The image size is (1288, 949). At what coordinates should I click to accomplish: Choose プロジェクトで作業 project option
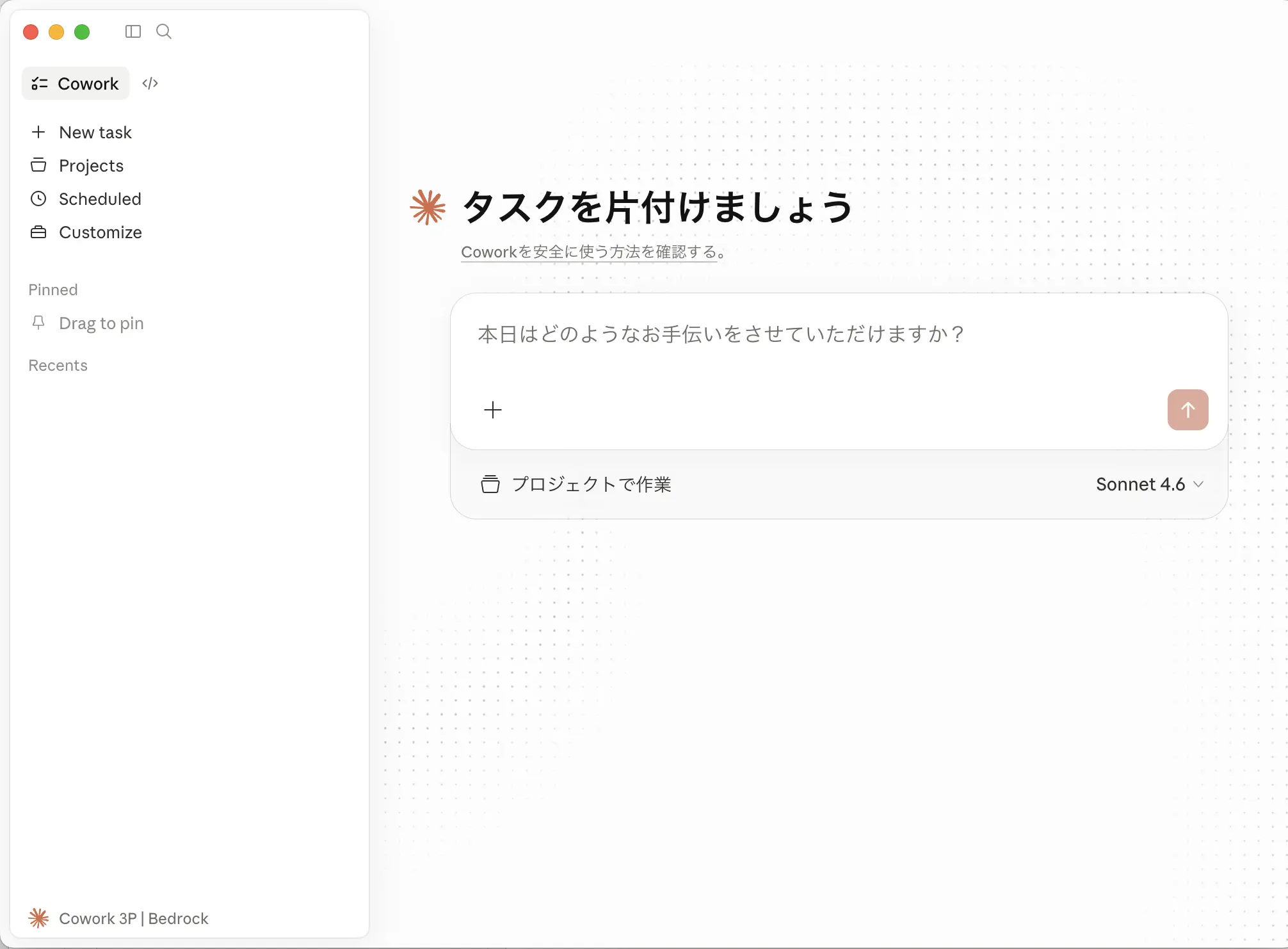(576, 484)
